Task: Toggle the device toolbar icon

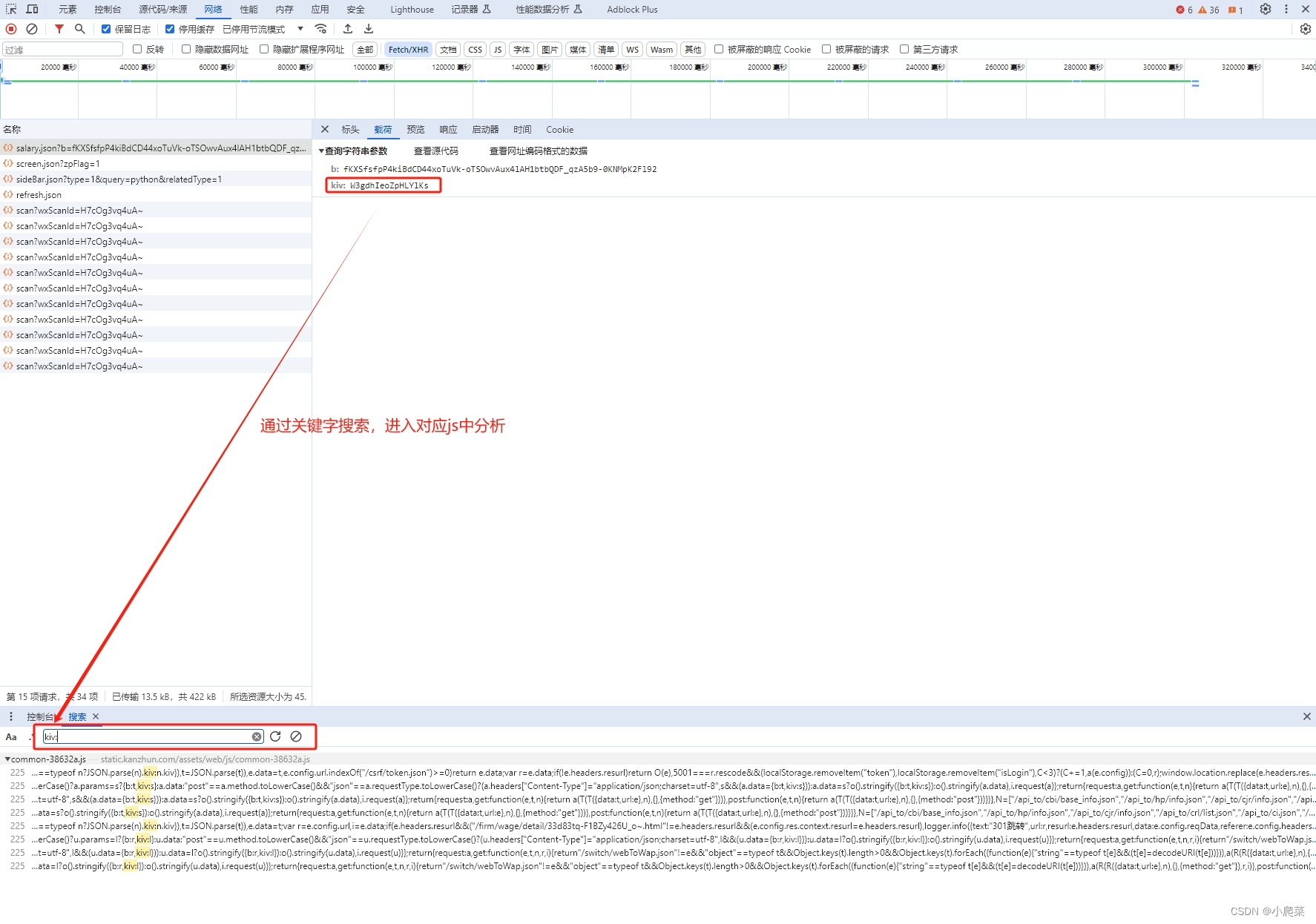Action: click(x=32, y=9)
